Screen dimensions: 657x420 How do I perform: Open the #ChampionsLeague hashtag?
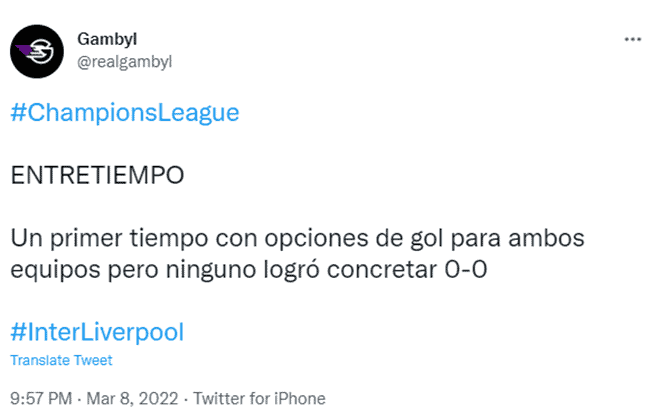coord(125,113)
